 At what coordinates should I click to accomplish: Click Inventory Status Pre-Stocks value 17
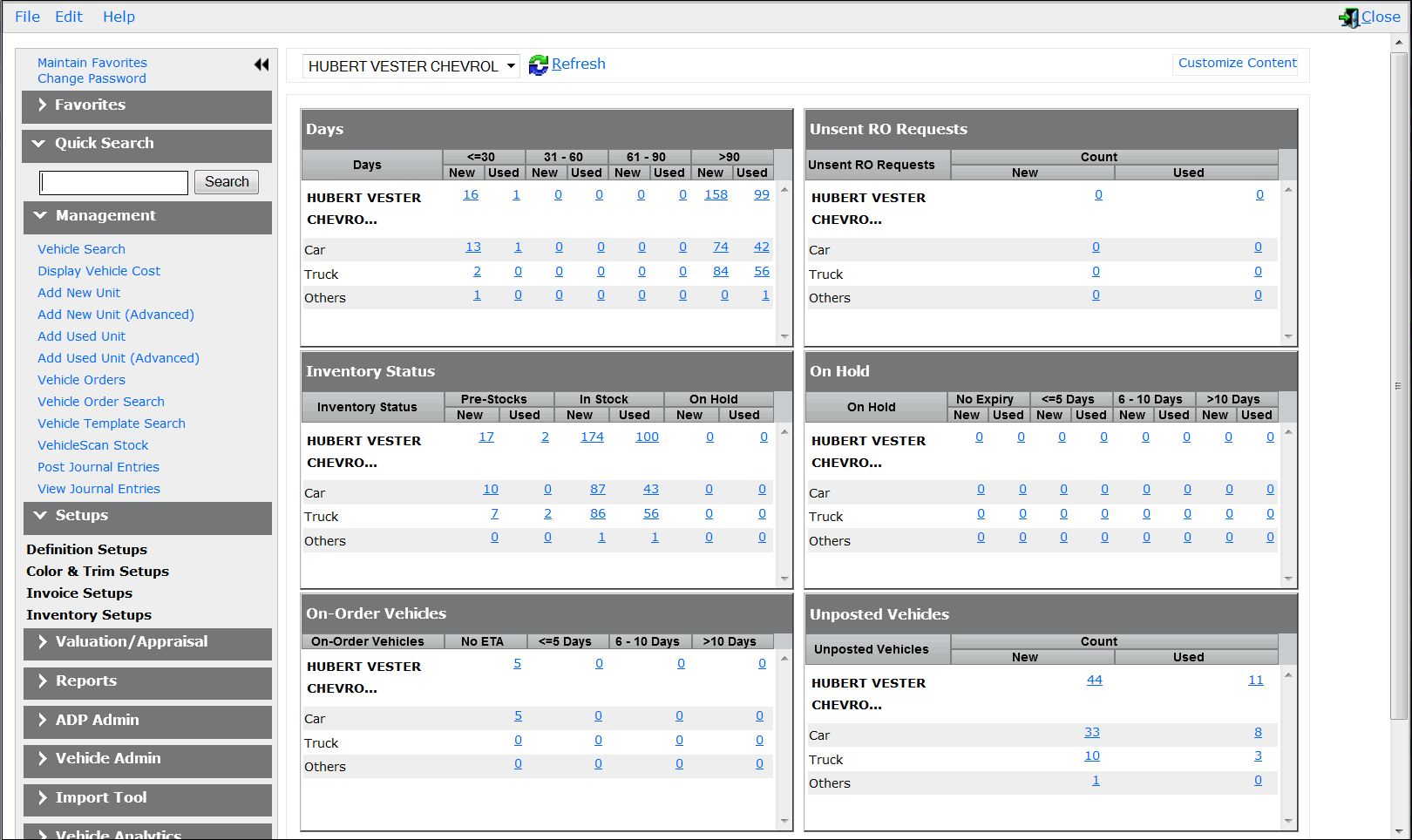[x=486, y=437]
